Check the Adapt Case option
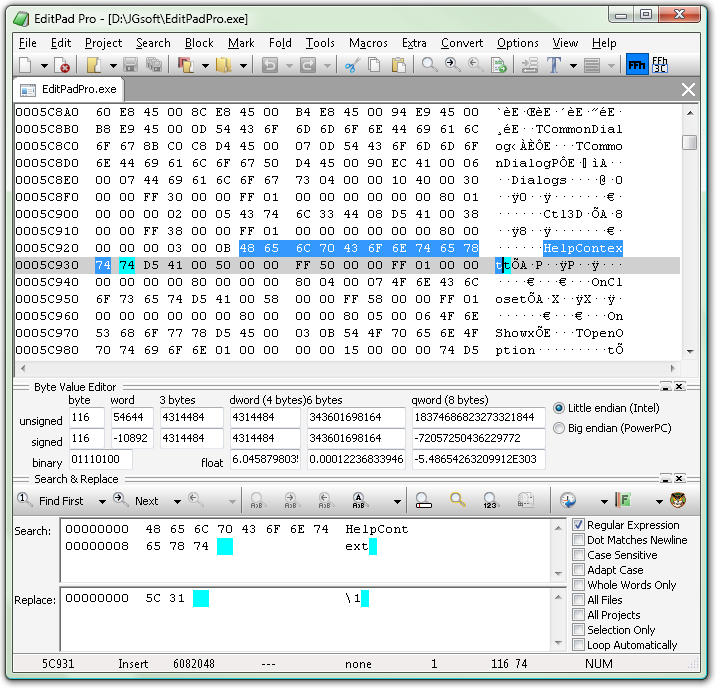Screen dimensions: 716x688 tap(578, 570)
